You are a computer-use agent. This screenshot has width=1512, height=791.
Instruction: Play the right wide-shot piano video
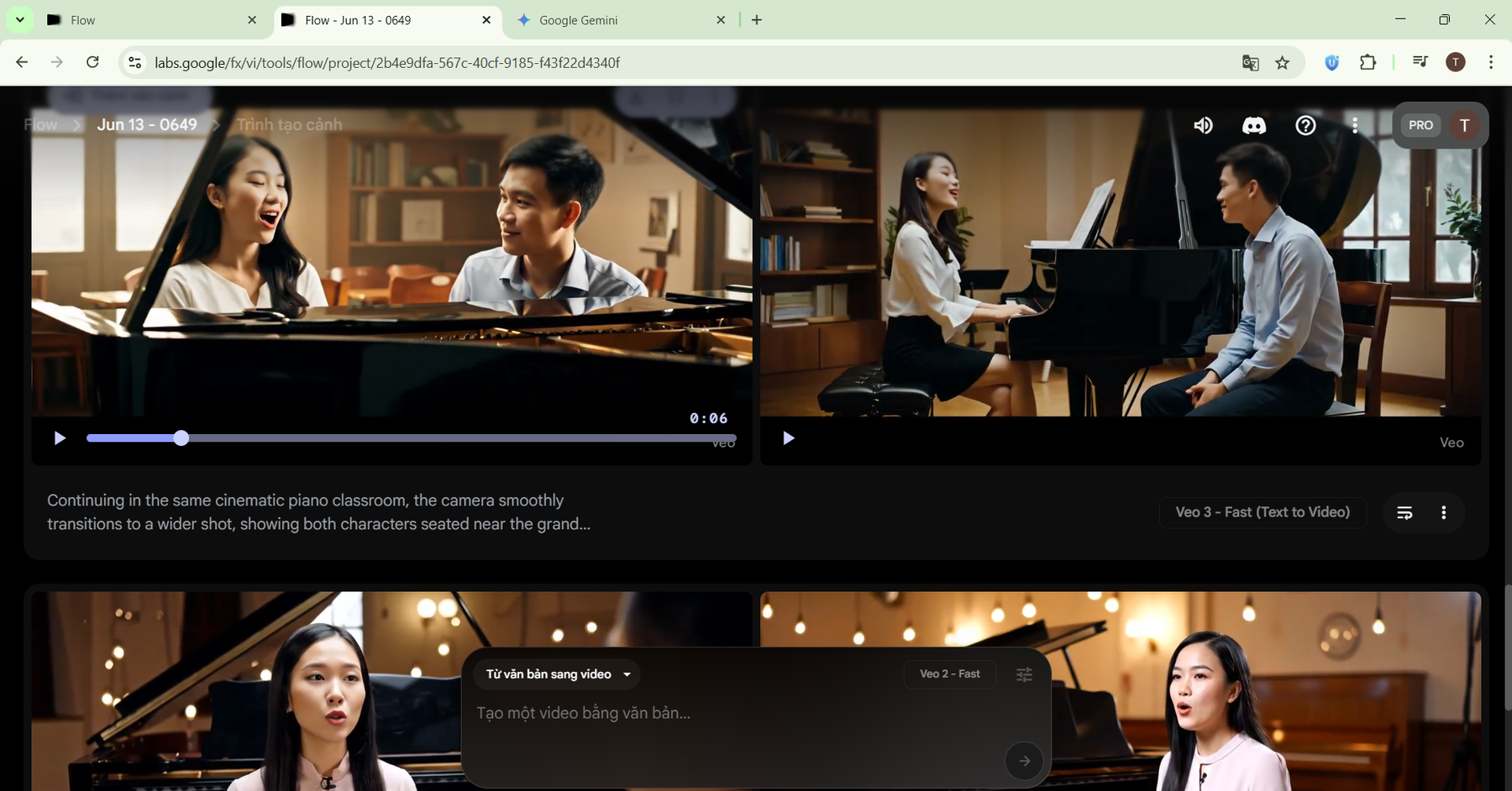click(x=788, y=438)
